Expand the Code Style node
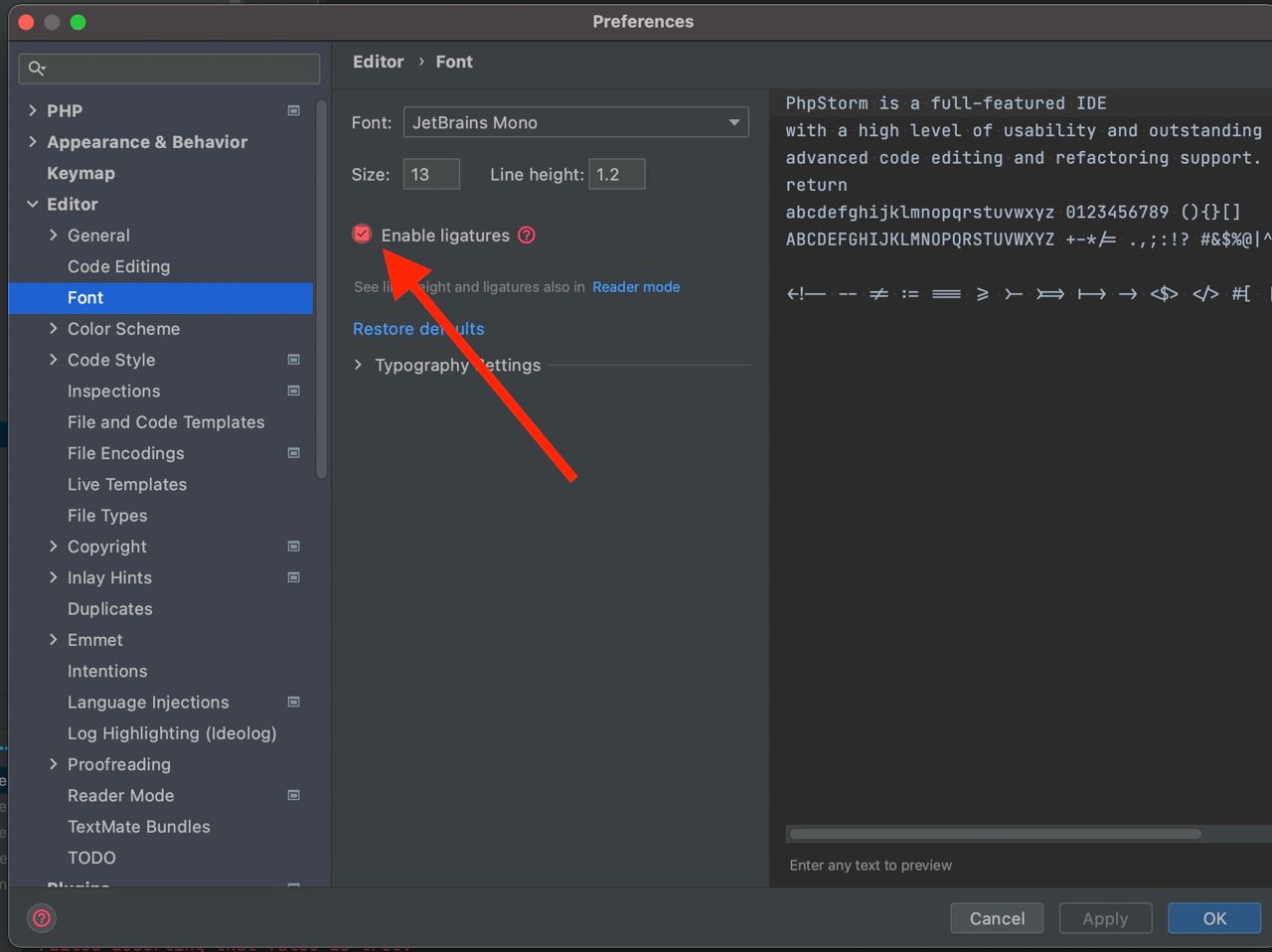1272x952 pixels. (54, 360)
